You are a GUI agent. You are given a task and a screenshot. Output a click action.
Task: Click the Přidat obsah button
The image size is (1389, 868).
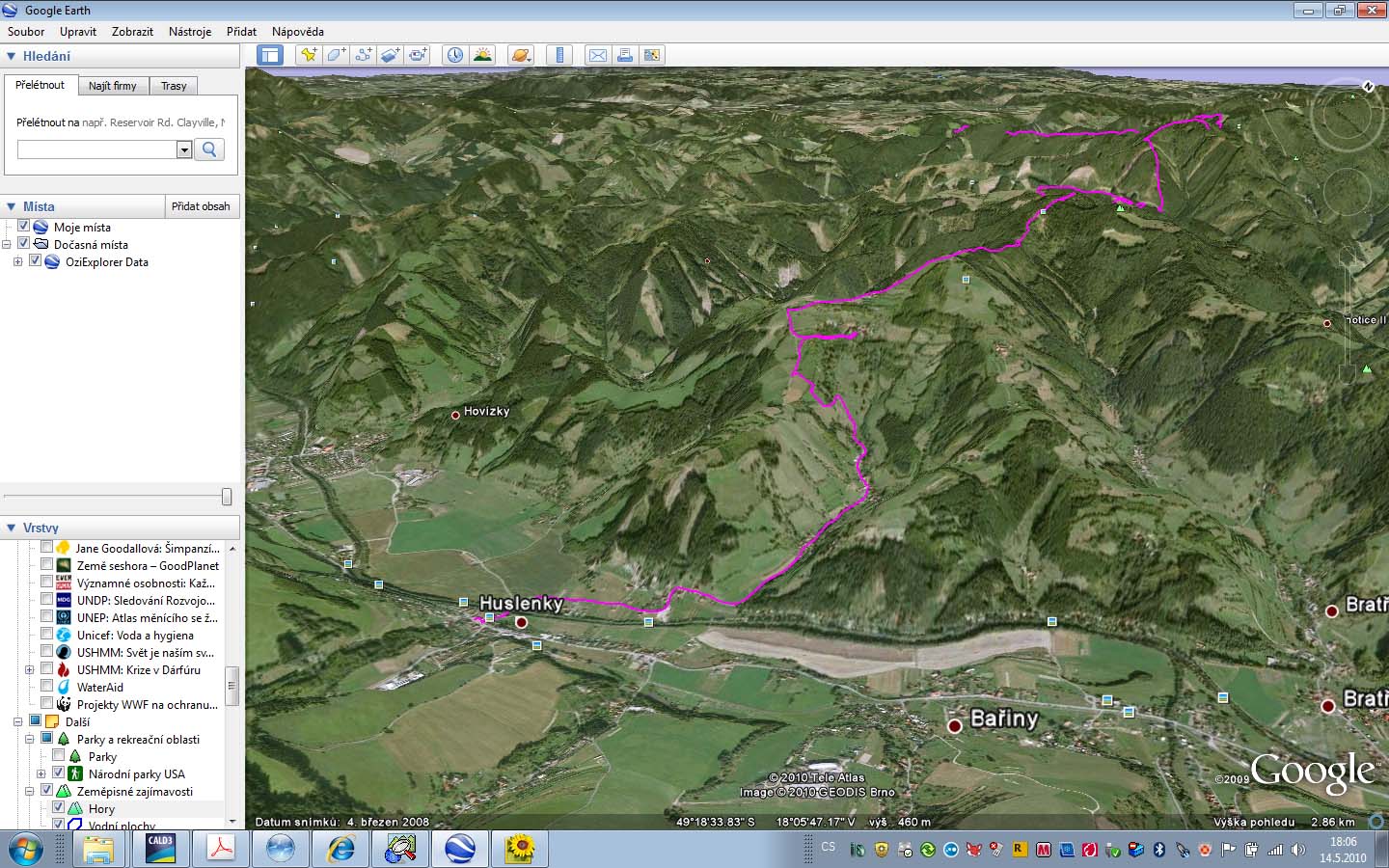point(201,206)
